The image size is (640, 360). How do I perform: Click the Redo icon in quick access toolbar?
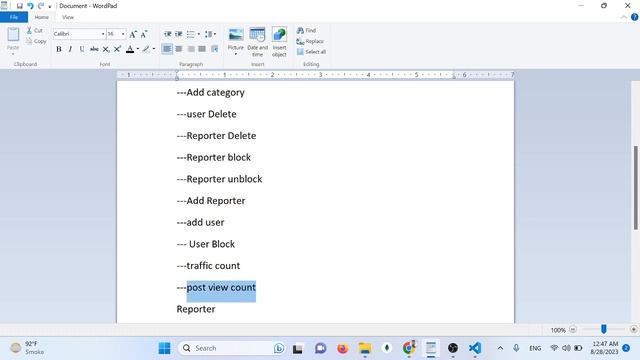(41, 6)
